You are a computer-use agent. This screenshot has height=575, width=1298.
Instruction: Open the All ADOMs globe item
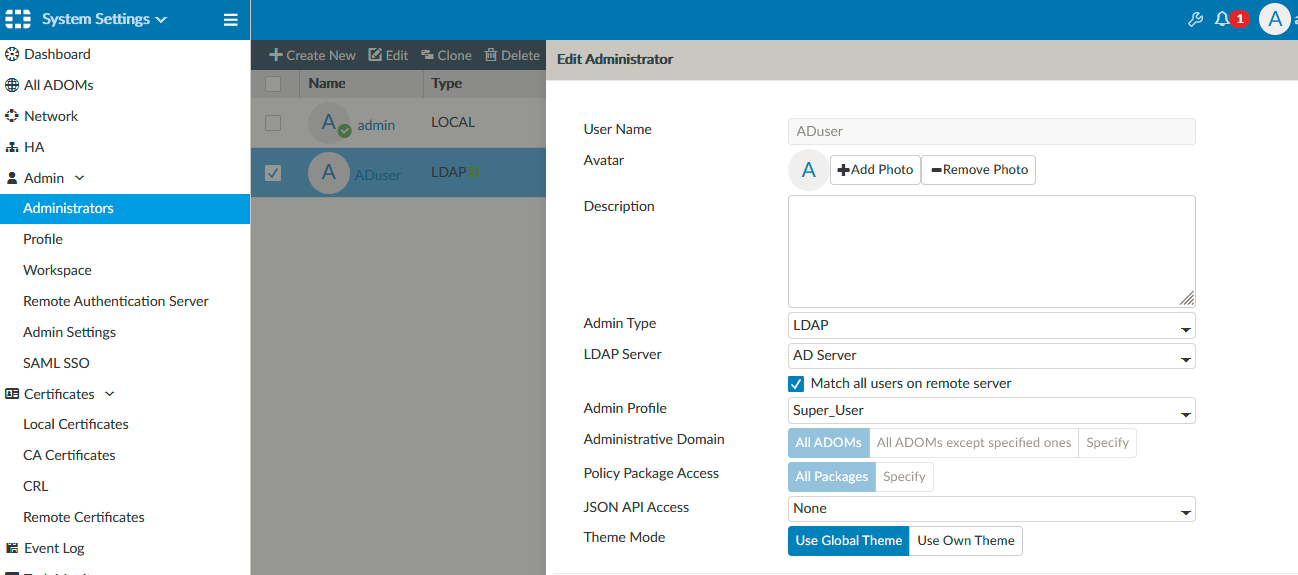(58, 85)
